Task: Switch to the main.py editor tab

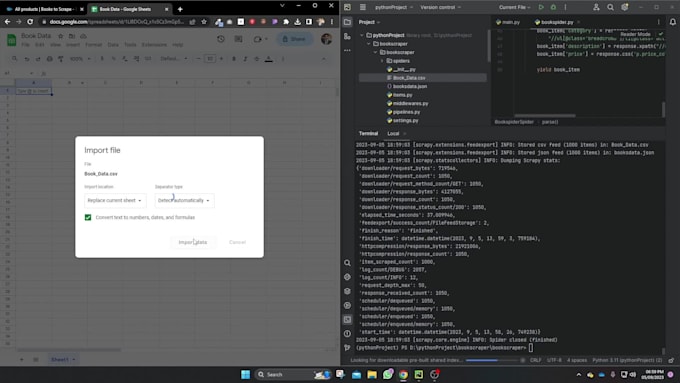Action: 508,22
